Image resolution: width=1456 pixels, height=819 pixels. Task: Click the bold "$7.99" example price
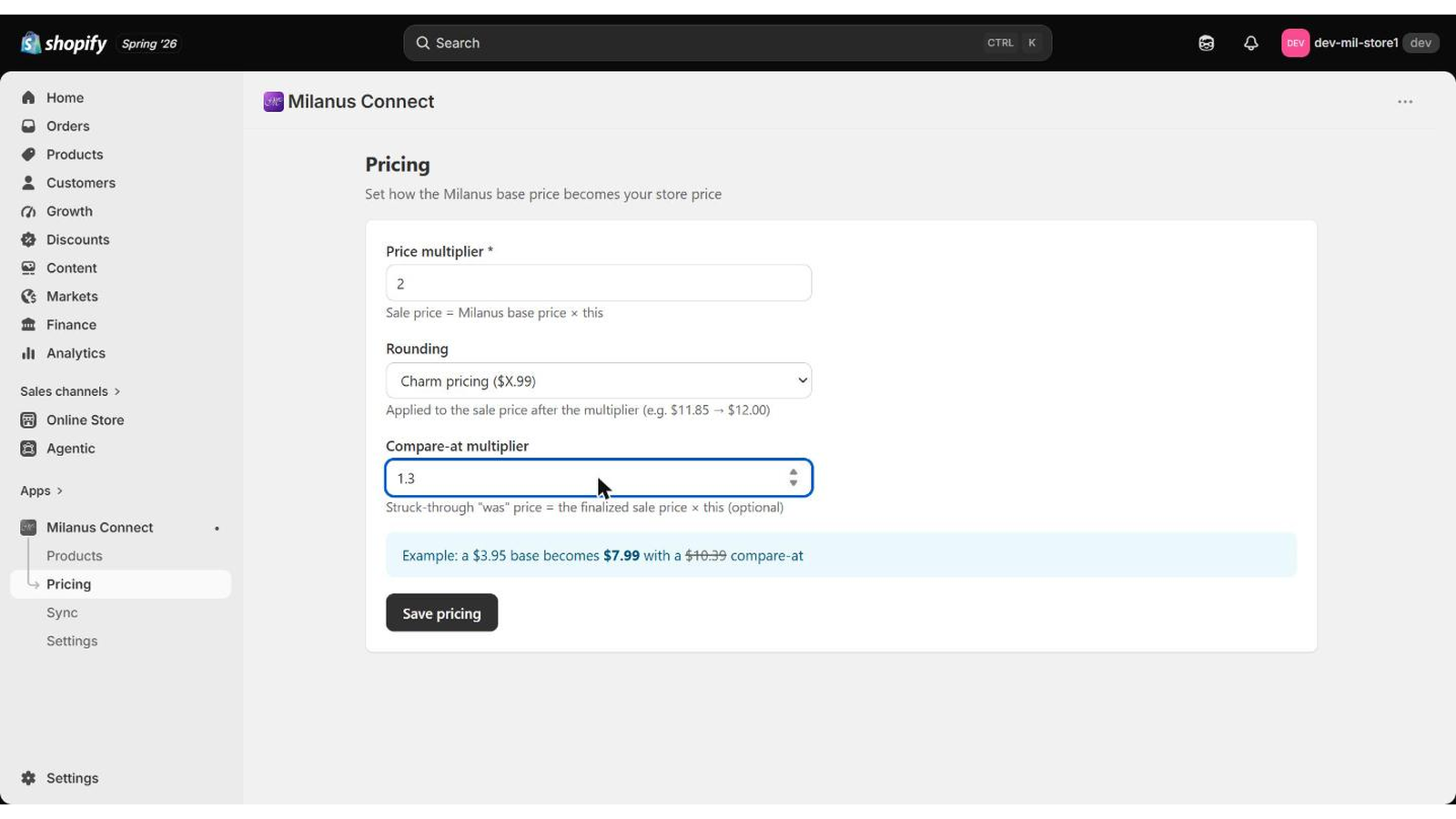(x=622, y=555)
